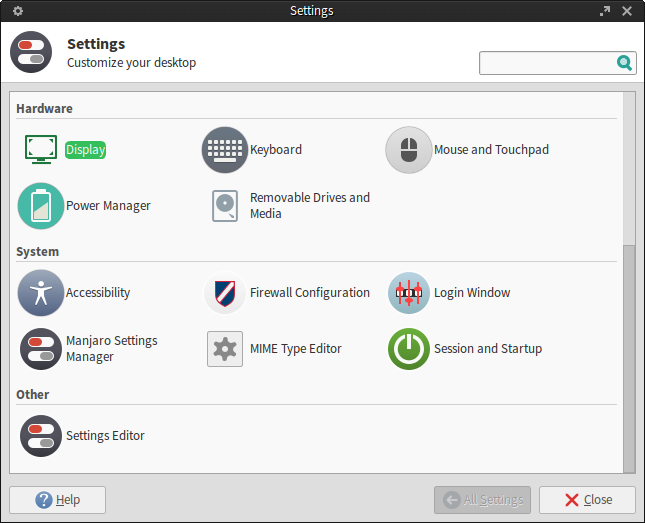This screenshot has height=523, width=645.
Task: Click the Help button
Action: click(x=58, y=500)
